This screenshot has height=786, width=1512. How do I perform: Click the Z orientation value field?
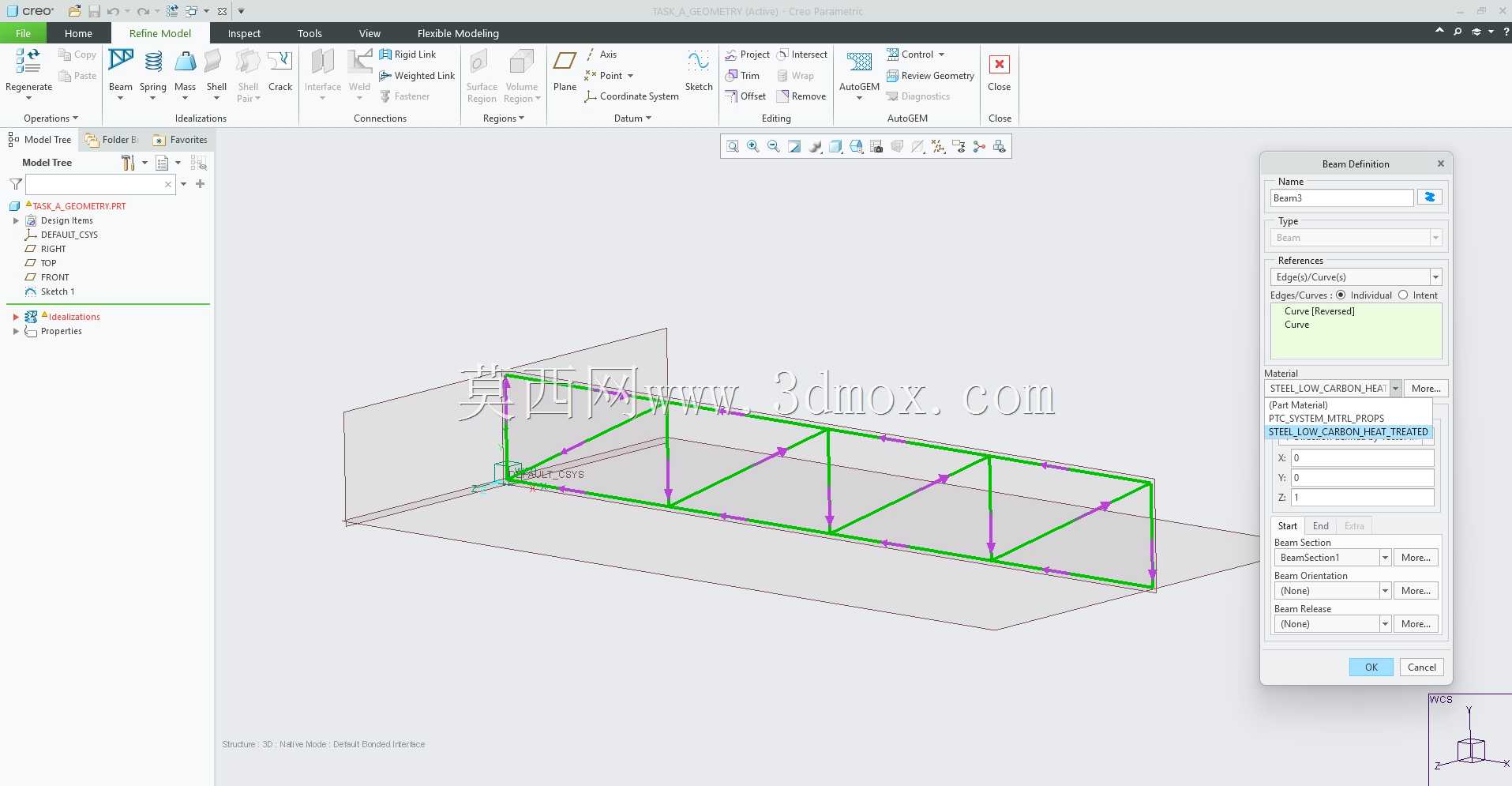[1363, 498]
